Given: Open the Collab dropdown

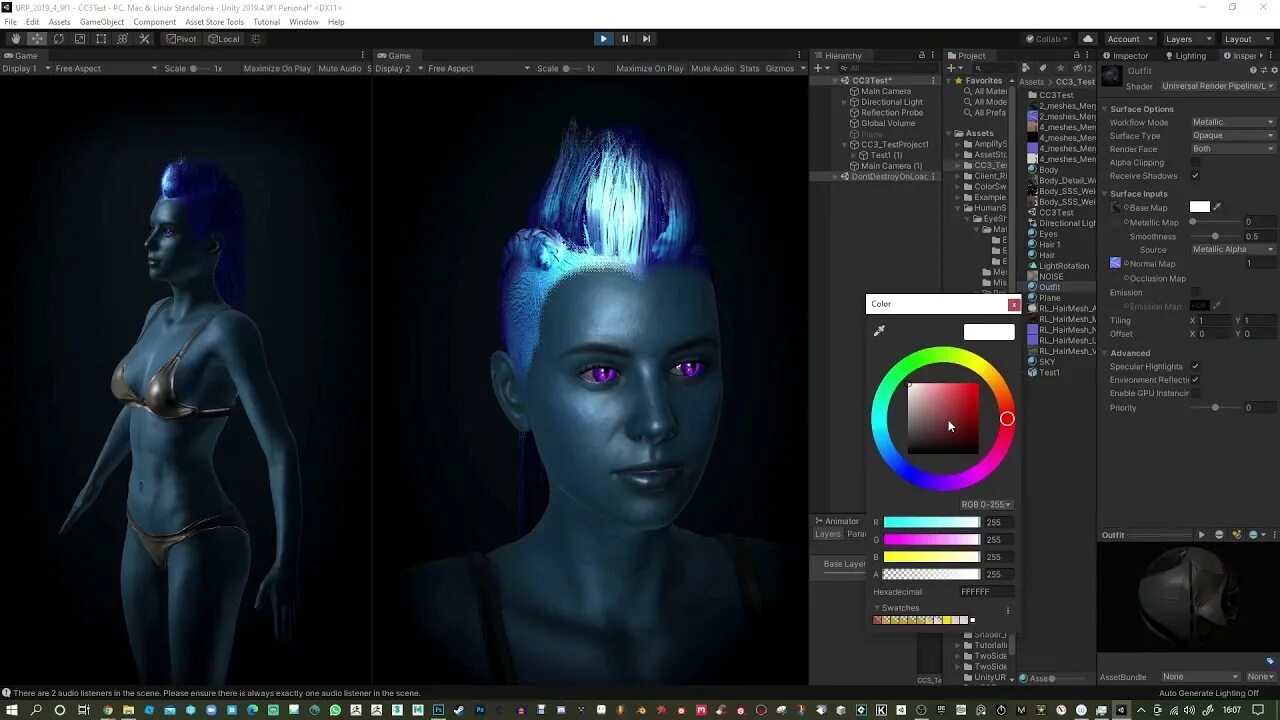Looking at the screenshot, I should [1048, 39].
